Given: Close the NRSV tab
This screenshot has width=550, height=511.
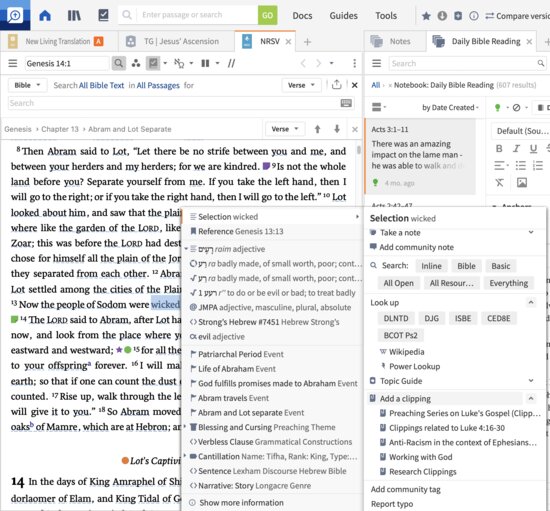Looking at the screenshot, I should [288, 42].
